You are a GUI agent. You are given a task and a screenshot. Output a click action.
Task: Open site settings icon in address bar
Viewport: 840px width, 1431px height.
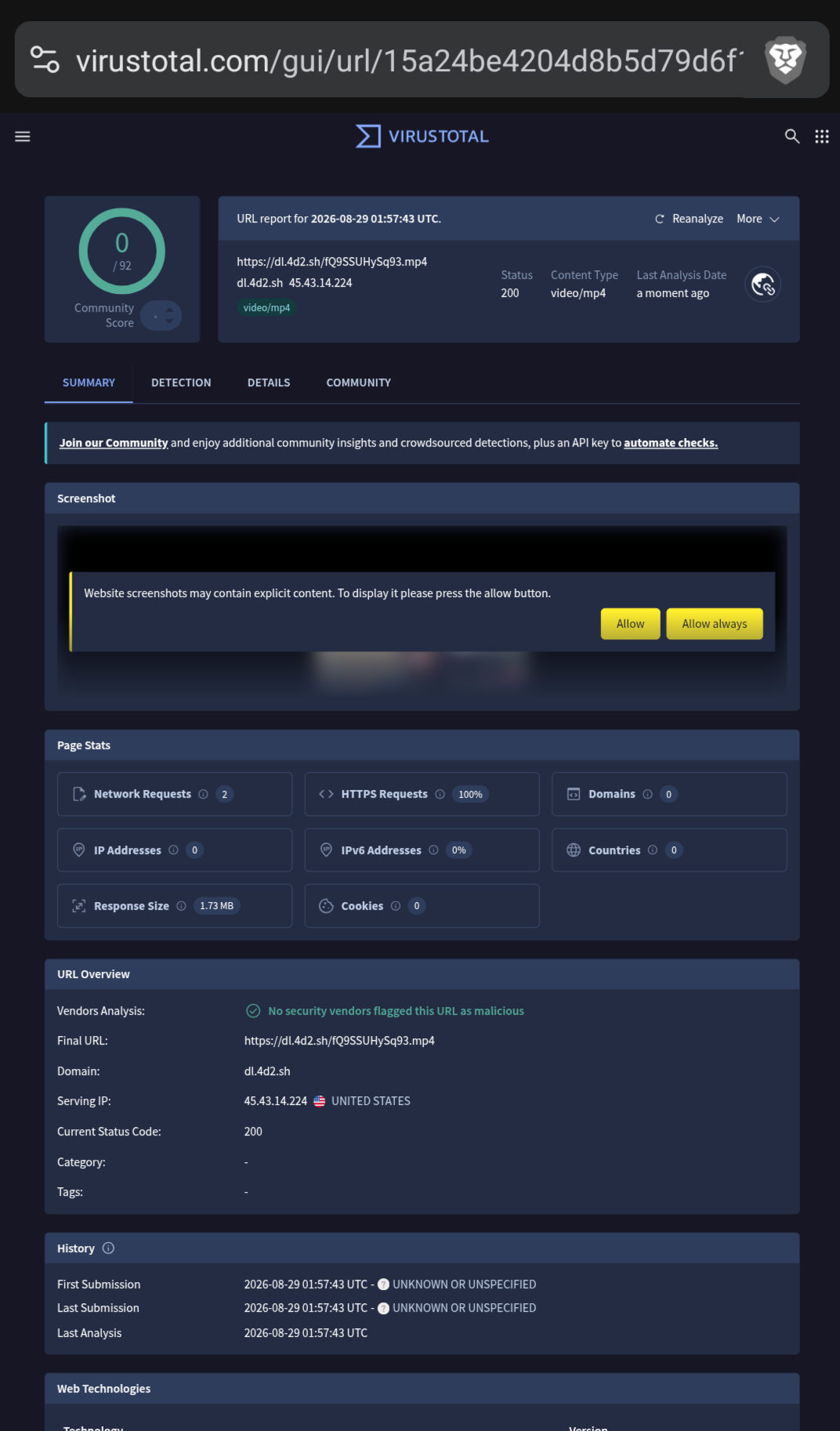(45, 60)
